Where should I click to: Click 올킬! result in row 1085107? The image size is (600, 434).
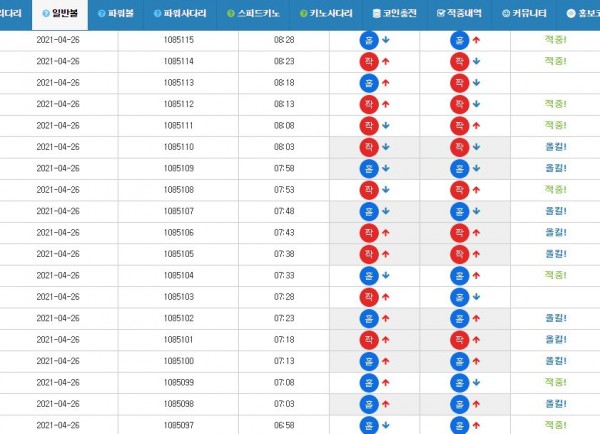tap(556, 211)
